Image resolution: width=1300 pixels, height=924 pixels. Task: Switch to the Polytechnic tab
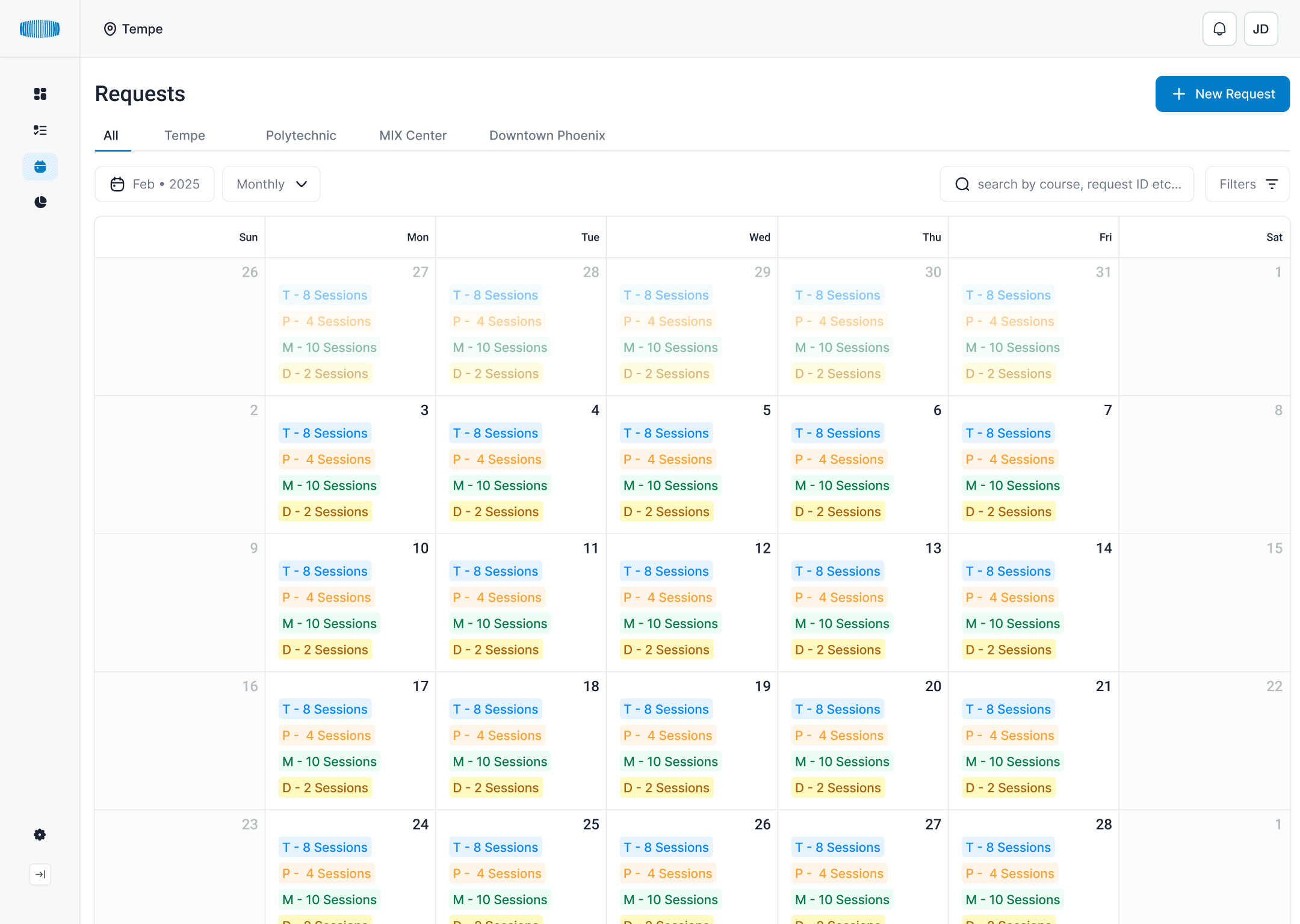click(301, 135)
